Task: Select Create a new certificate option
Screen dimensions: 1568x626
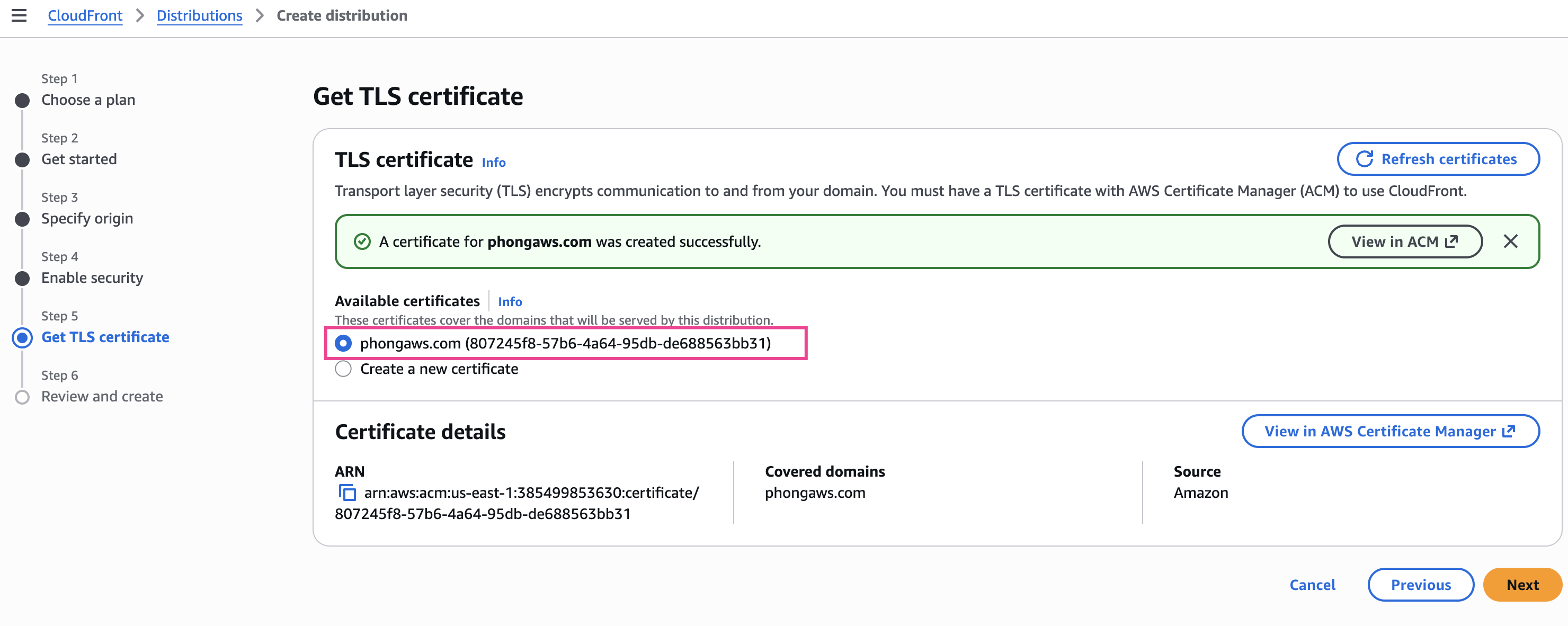Action: click(x=343, y=369)
